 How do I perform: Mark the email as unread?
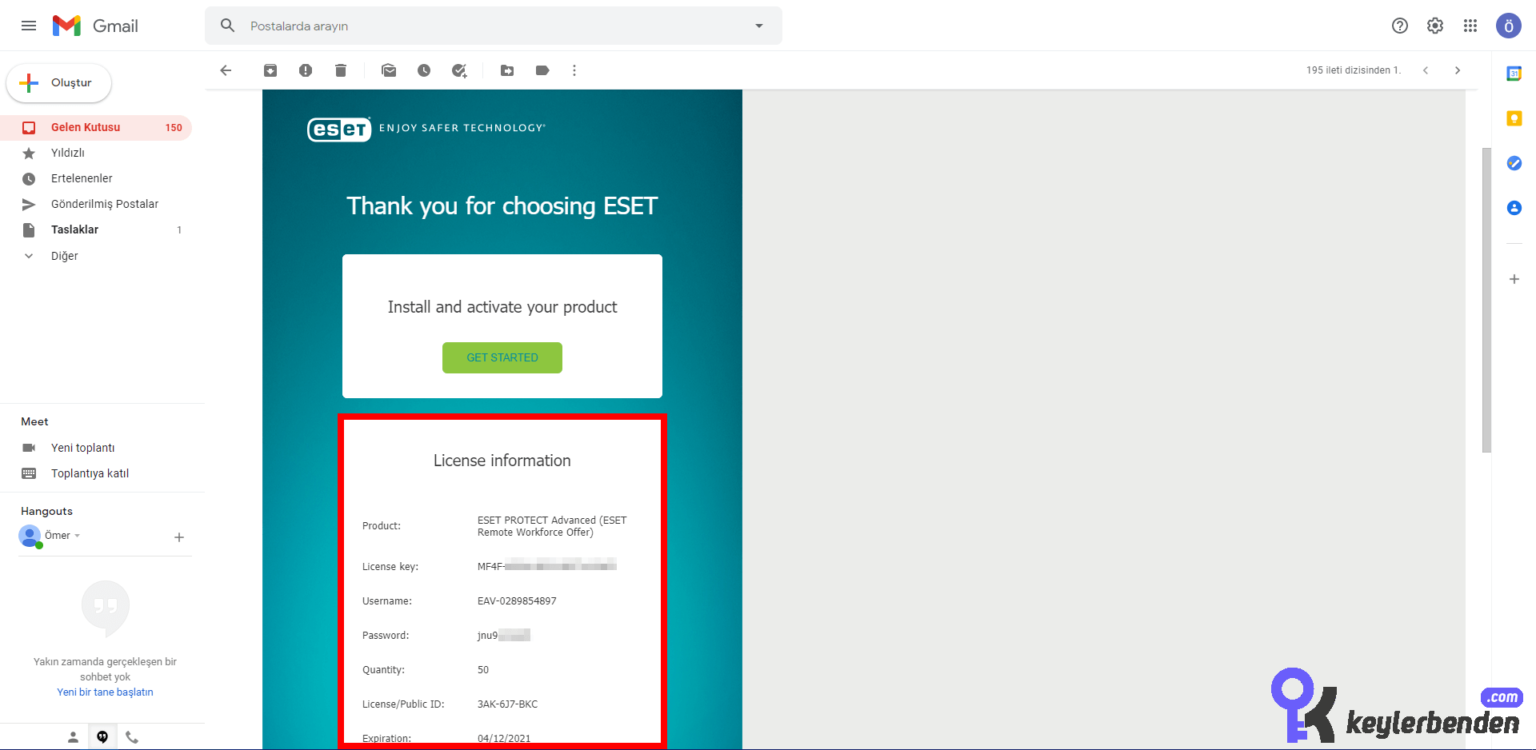point(388,70)
